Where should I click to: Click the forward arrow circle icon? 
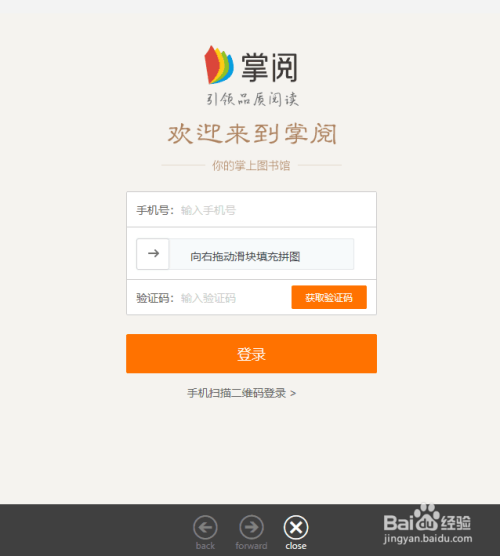251,527
